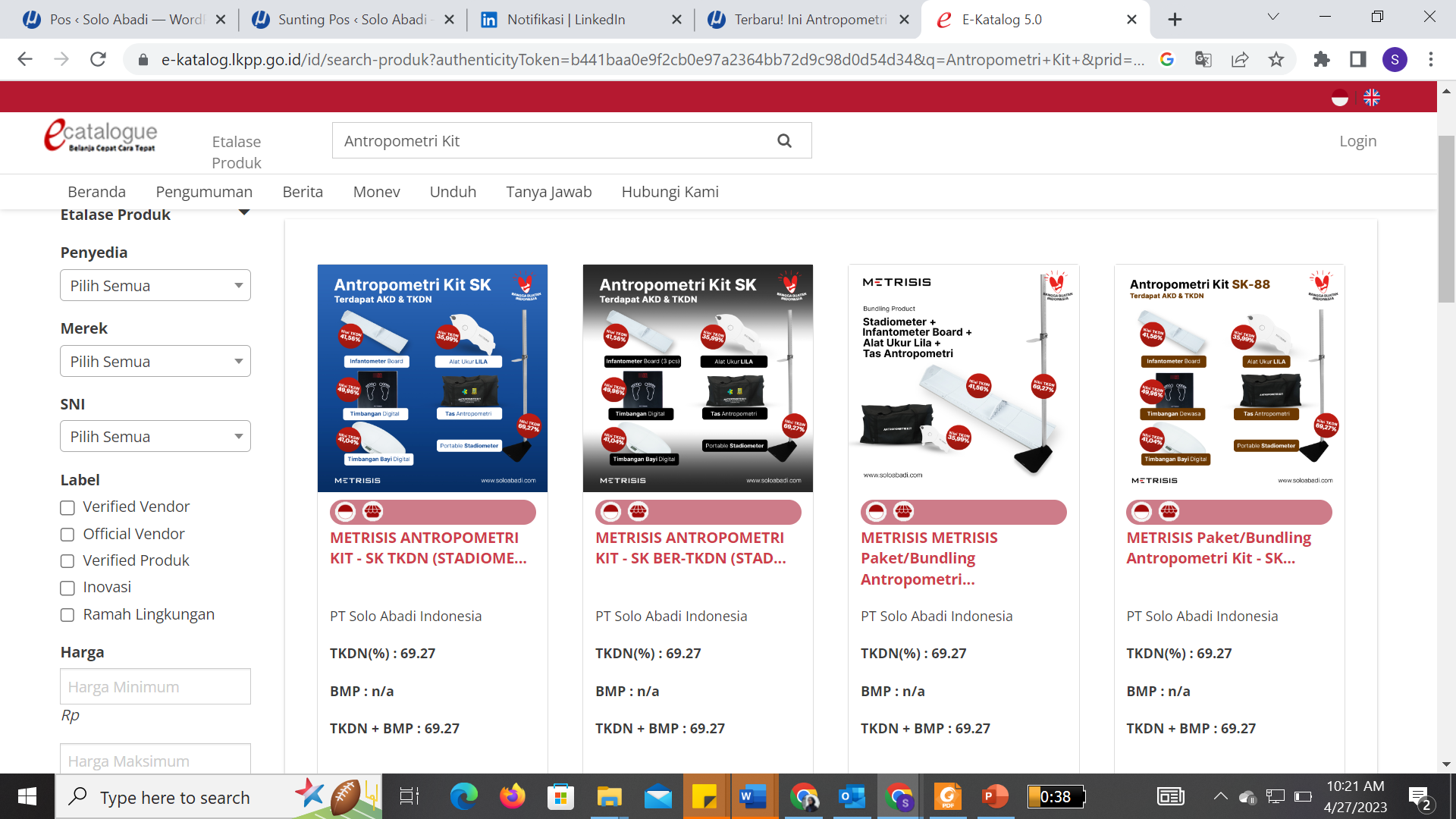This screenshot has height=819, width=1456.
Task: Open File Explorer from taskbar
Action: (x=609, y=796)
